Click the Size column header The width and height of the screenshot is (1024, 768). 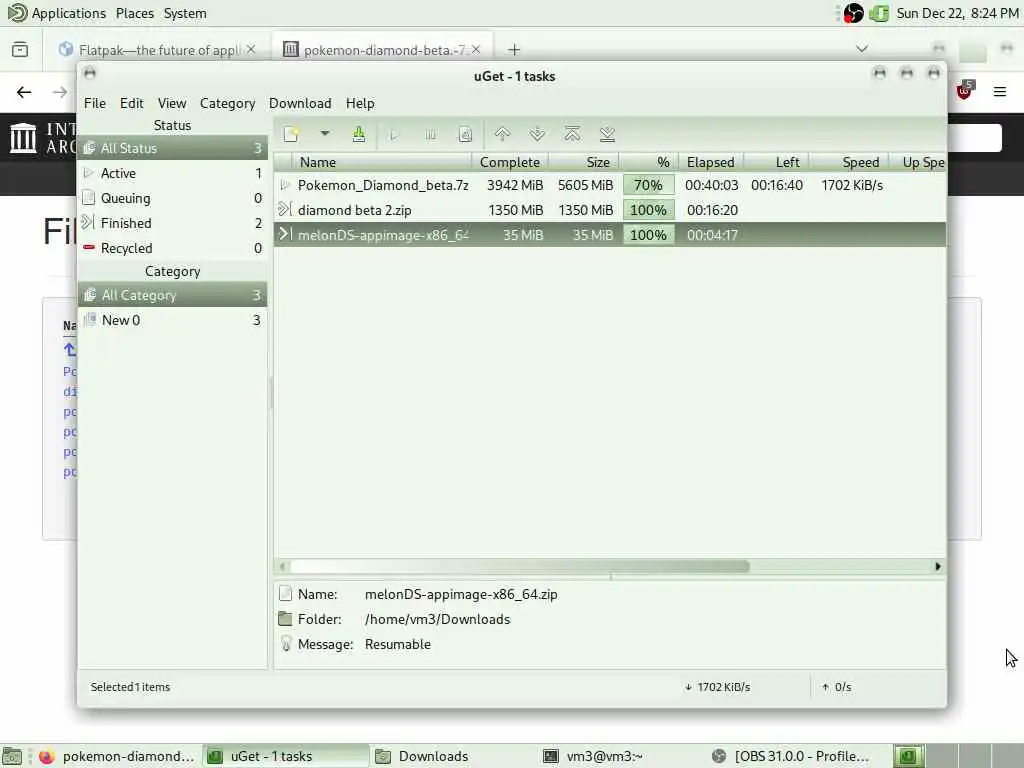tap(584, 162)
